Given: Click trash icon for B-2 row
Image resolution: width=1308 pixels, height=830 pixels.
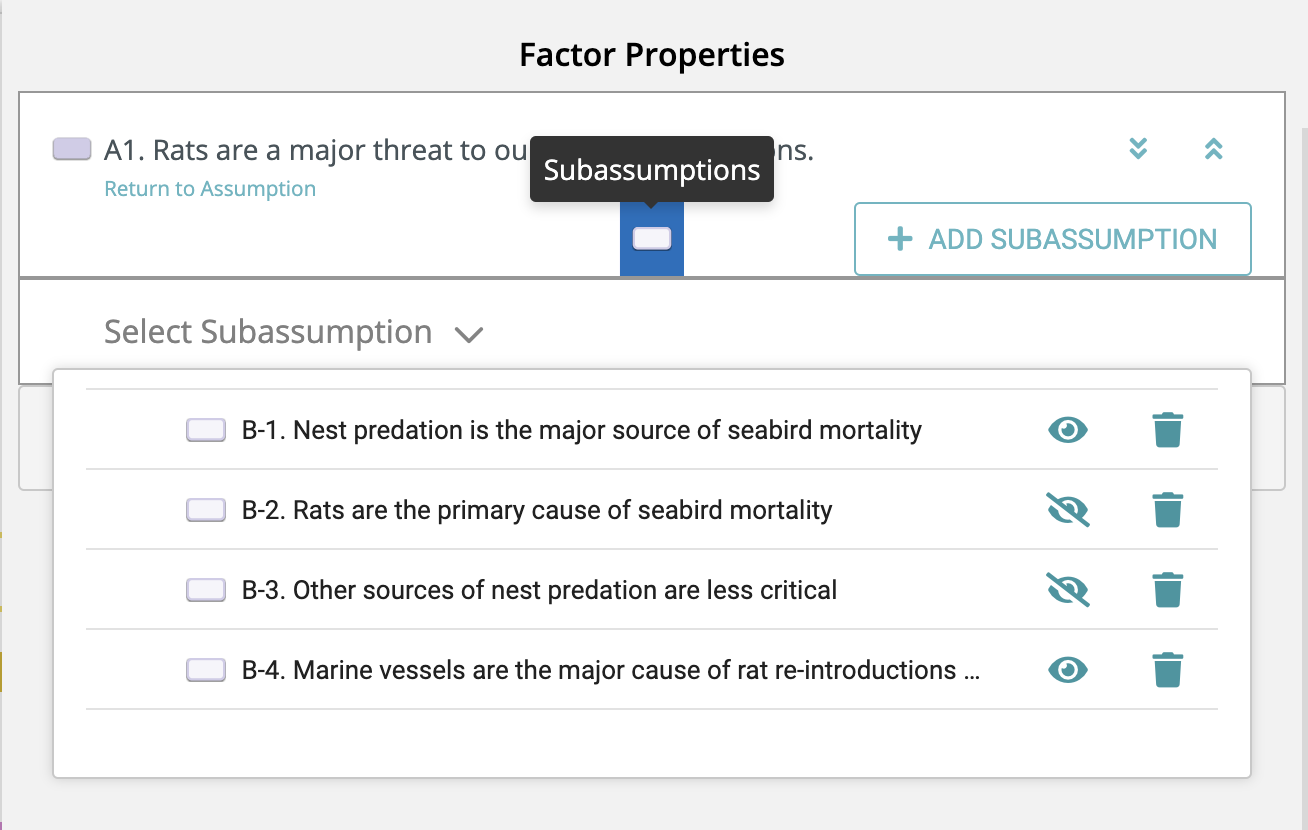Looking at the screenshot, I should tap(1167, 510).
